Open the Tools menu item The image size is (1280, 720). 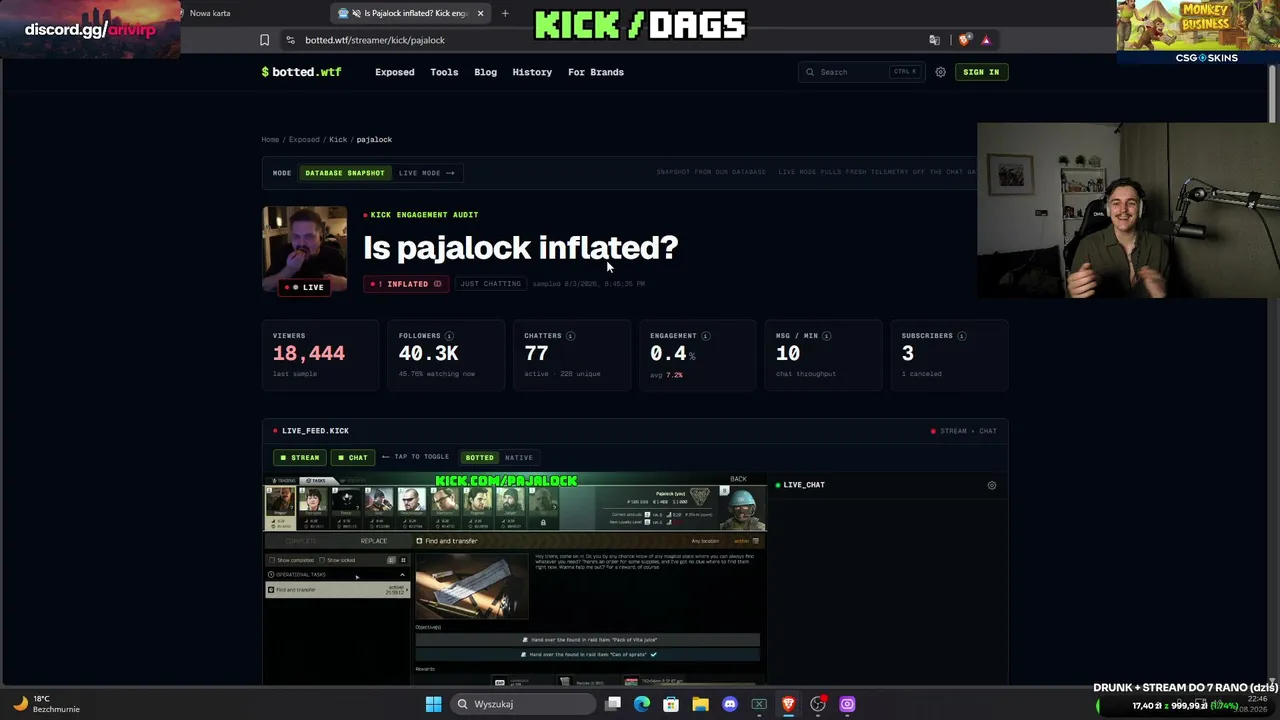point(444,72)
